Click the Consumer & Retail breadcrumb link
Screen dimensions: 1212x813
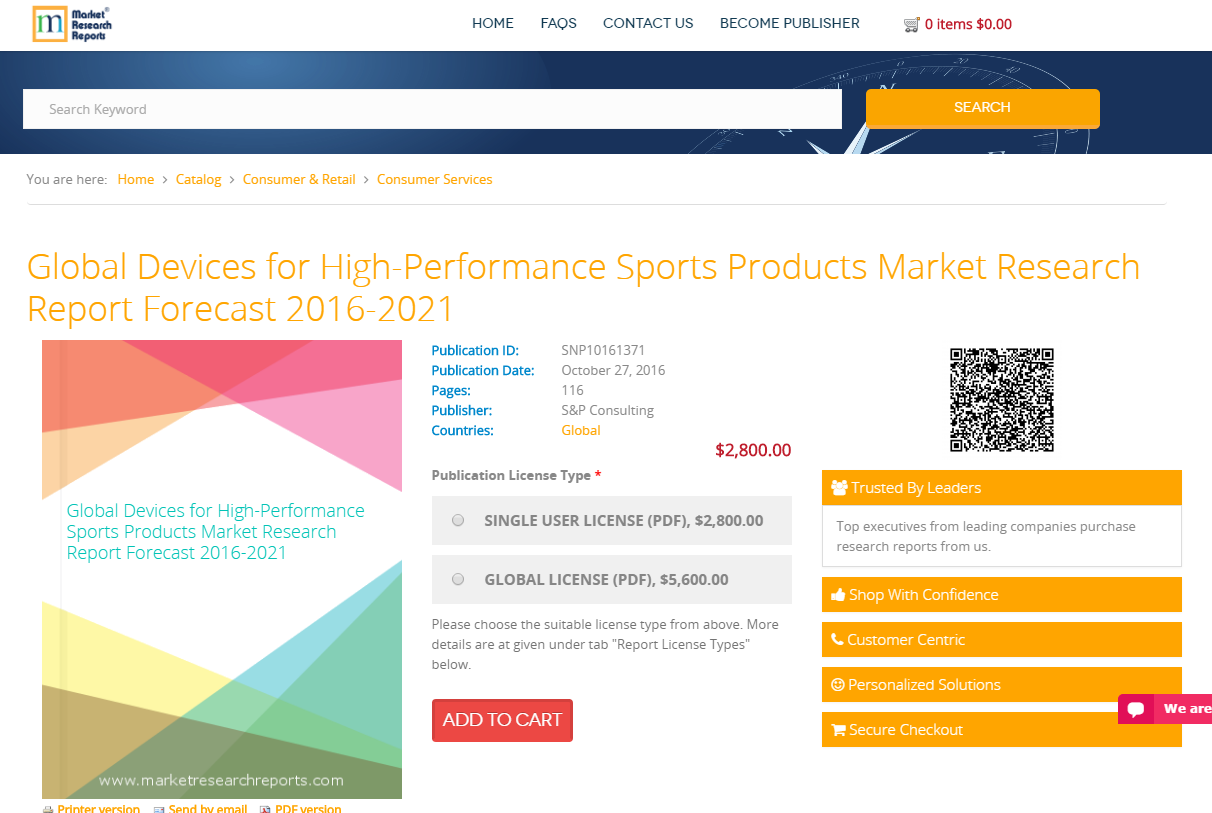coord(299,179)
